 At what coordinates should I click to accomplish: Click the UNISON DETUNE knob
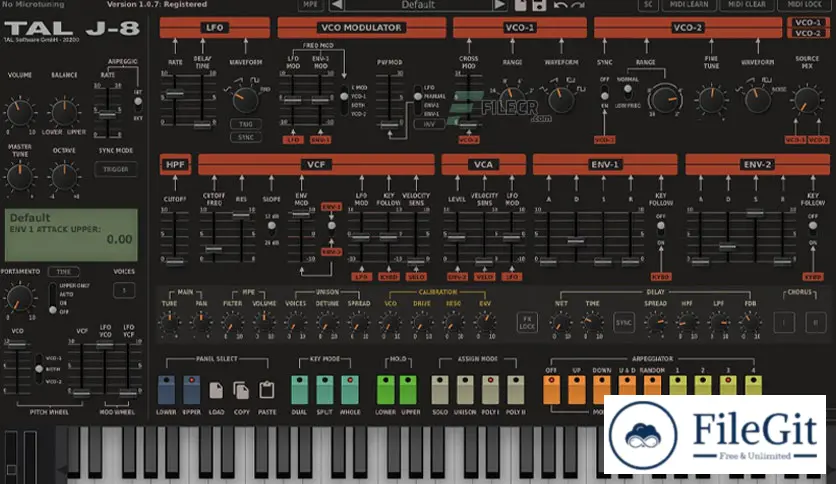click(327, 322)
